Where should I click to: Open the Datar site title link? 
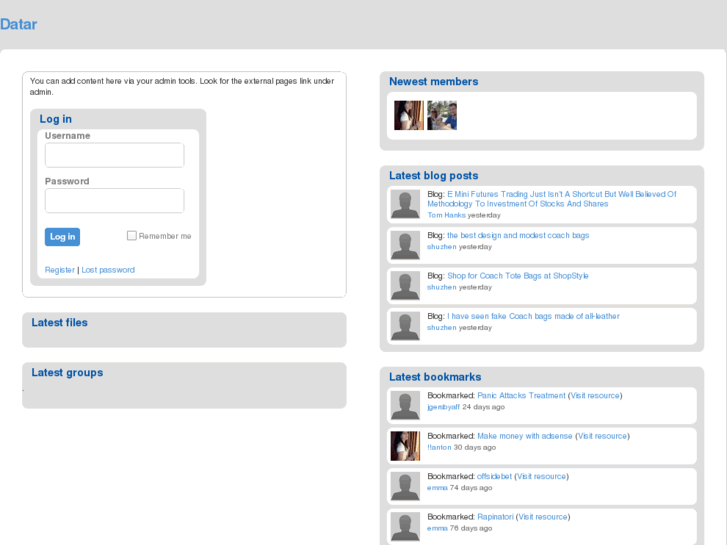click(19, 24)
